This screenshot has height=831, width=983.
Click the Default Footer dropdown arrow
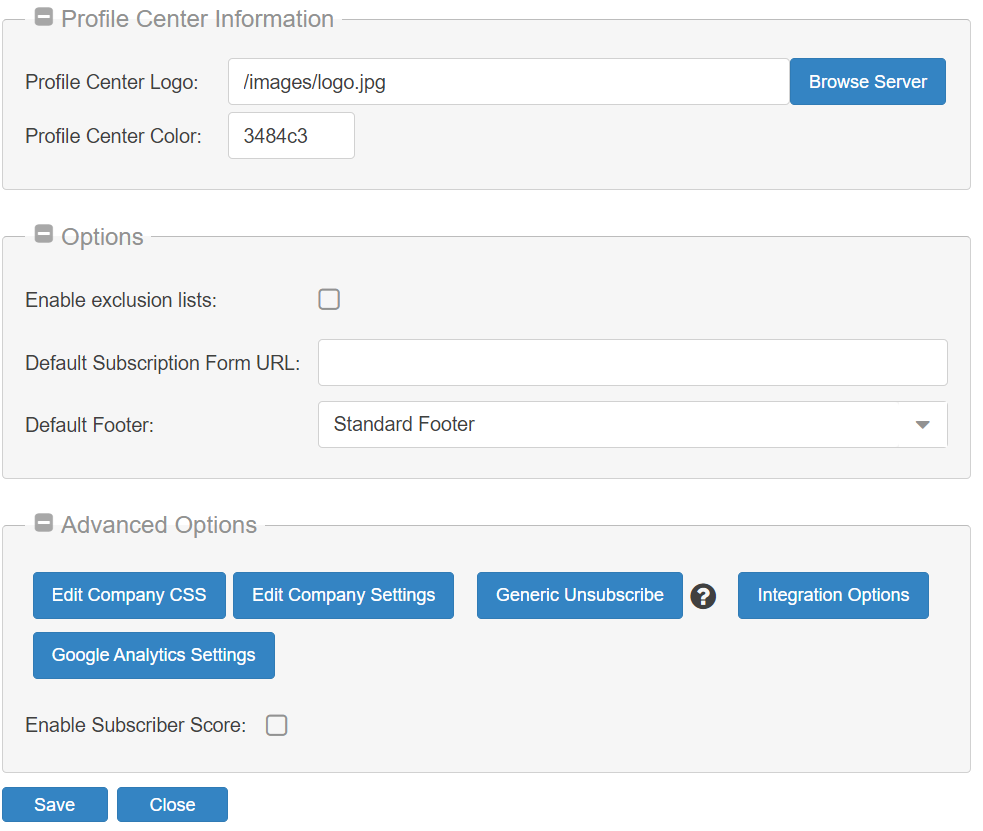[922, 424]
